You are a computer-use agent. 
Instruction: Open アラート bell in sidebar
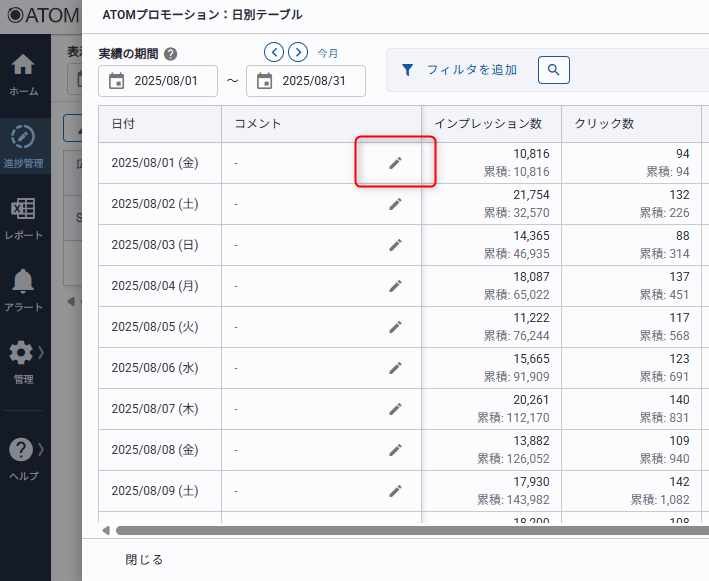coord(23,291)
